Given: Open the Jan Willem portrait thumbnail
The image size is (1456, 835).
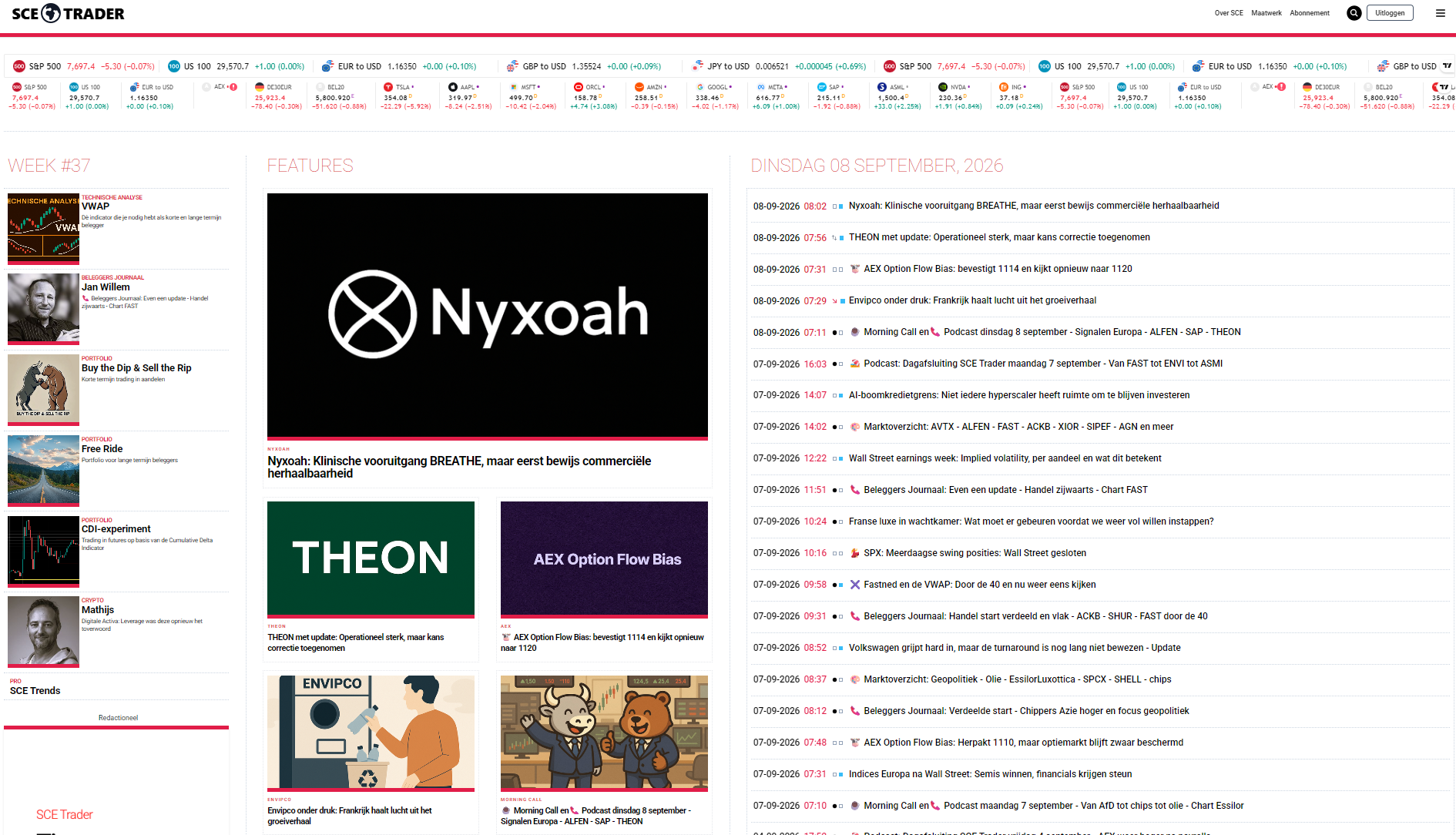Looking at the screenshot, I should (43, 308).
